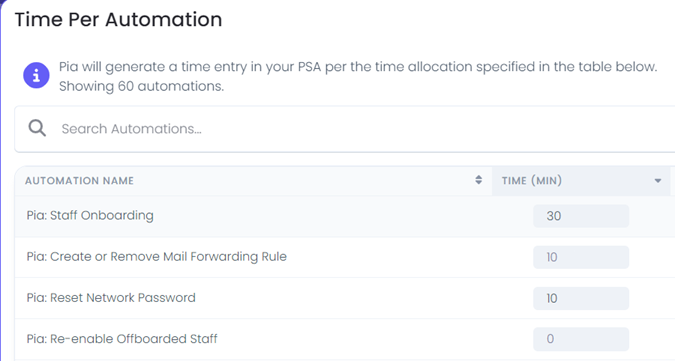675x361 pixels.
Task: Edit the Reset Network Password time field
Action: coord(581,298)
